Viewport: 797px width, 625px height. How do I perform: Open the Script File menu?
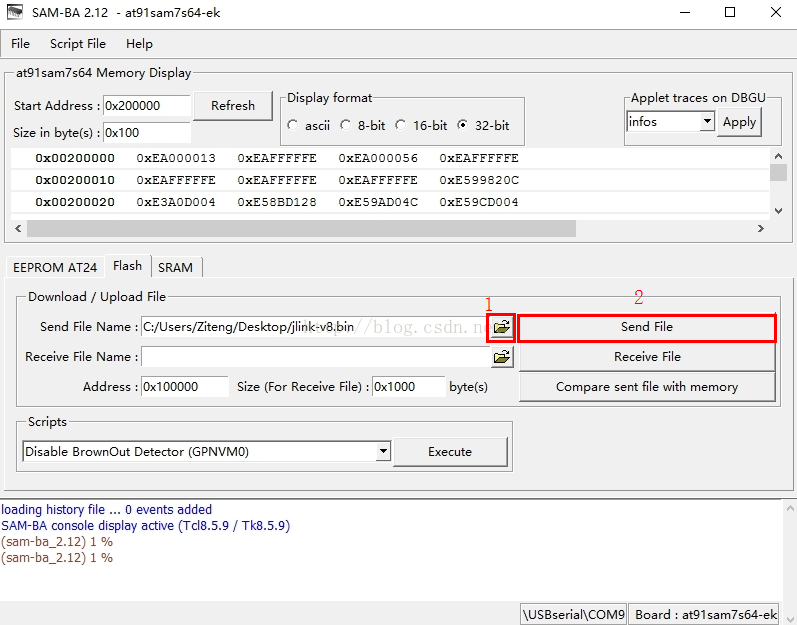coord(78,44)
